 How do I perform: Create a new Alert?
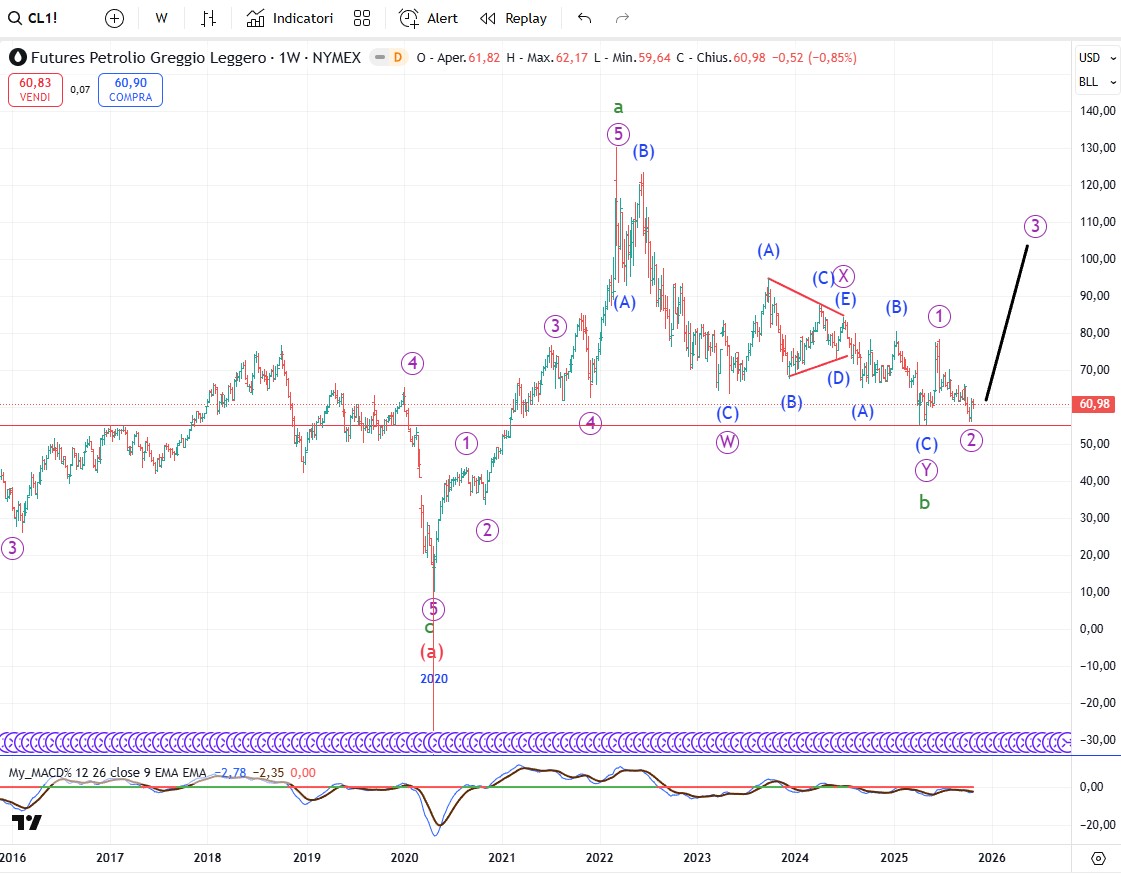click(x=428, y=18)
